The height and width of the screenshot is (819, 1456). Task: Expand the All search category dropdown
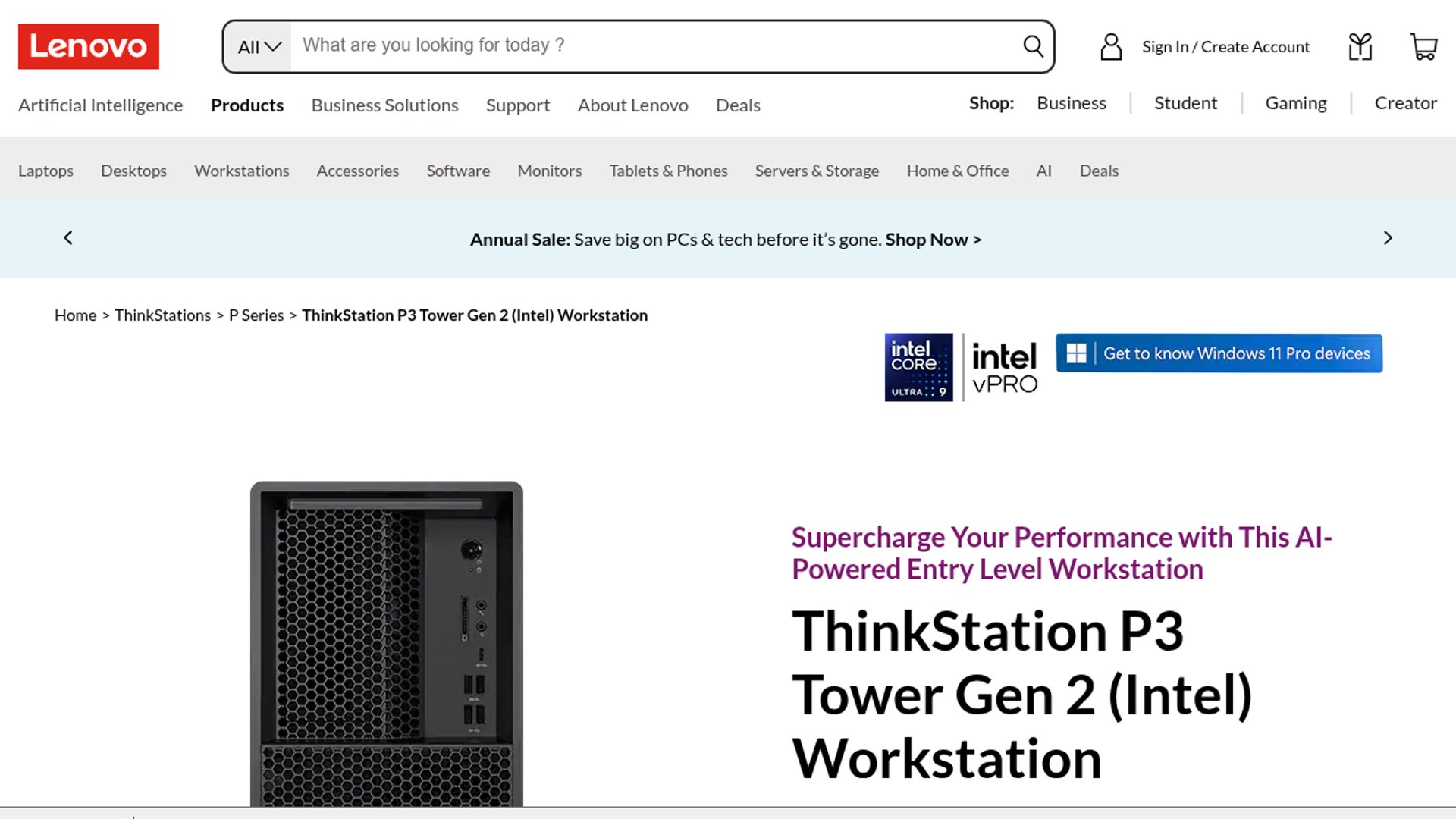click(x=259, y=47)
